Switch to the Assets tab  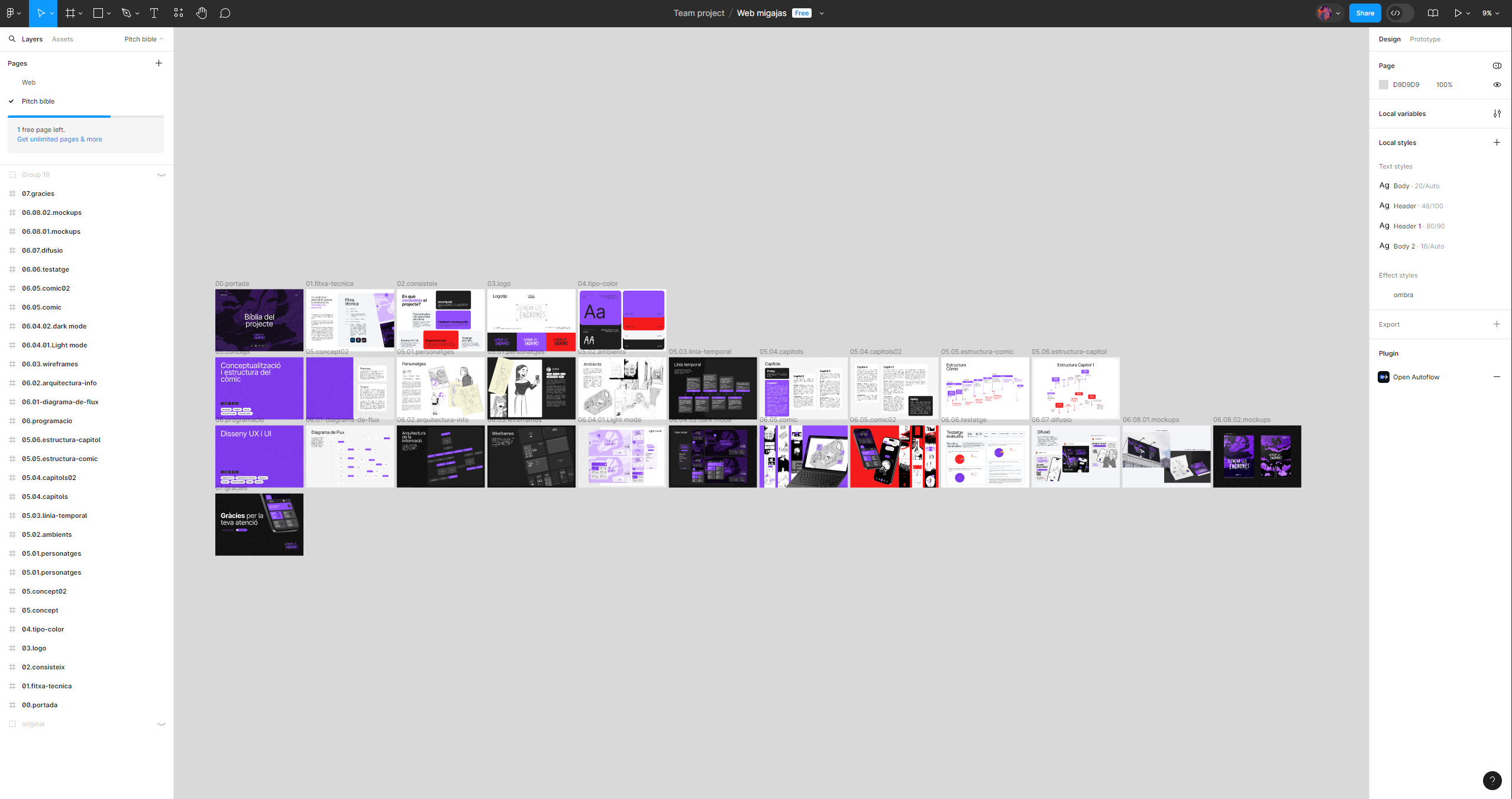pos(62,39)
